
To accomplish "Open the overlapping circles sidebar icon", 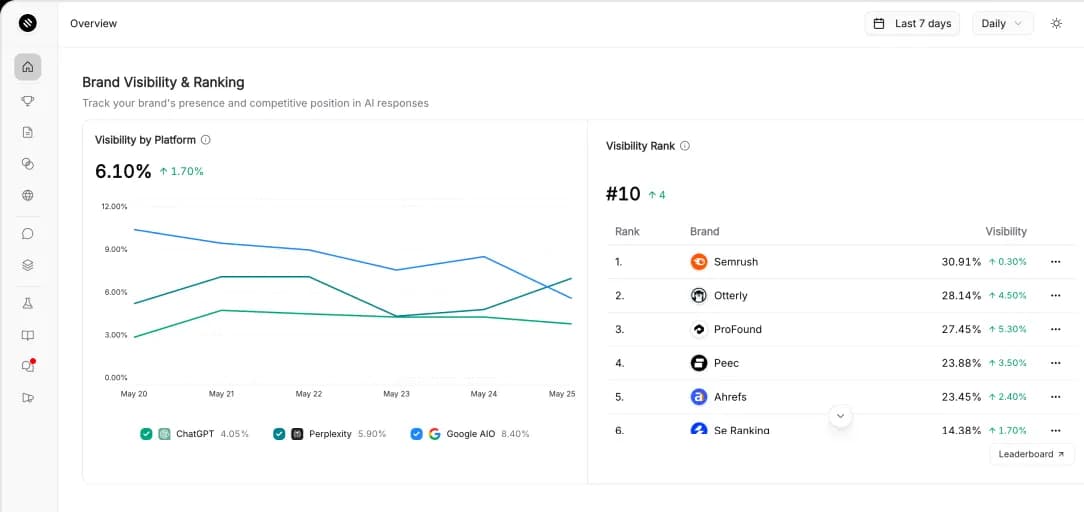I will tap(28, 164).
